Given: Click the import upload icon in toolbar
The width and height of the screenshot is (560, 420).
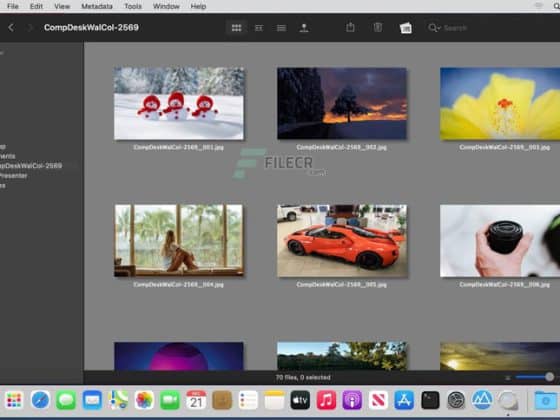Looking at the screenshot, I should [x=304, y=28].
